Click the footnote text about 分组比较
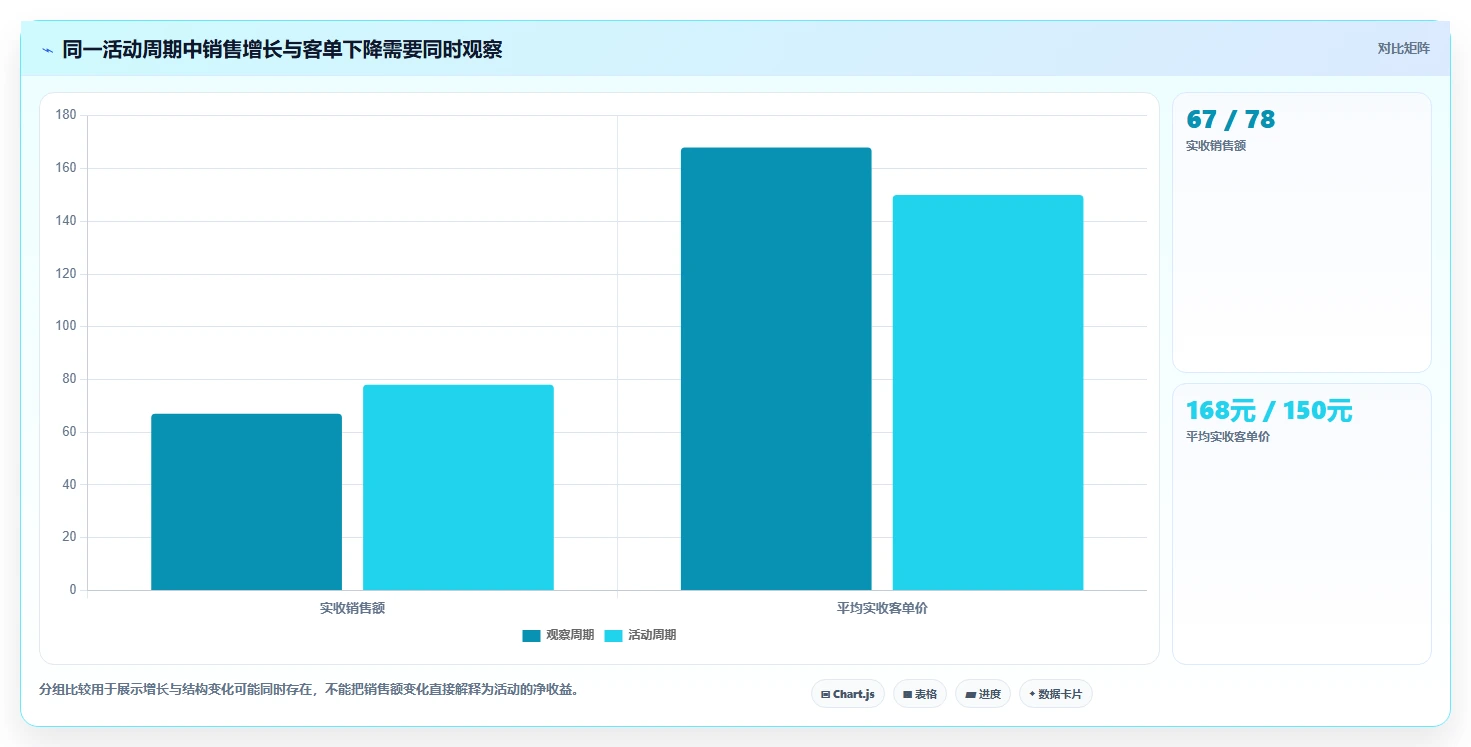Viewport: 1471px width, 747px height. [x=309, y=689]
